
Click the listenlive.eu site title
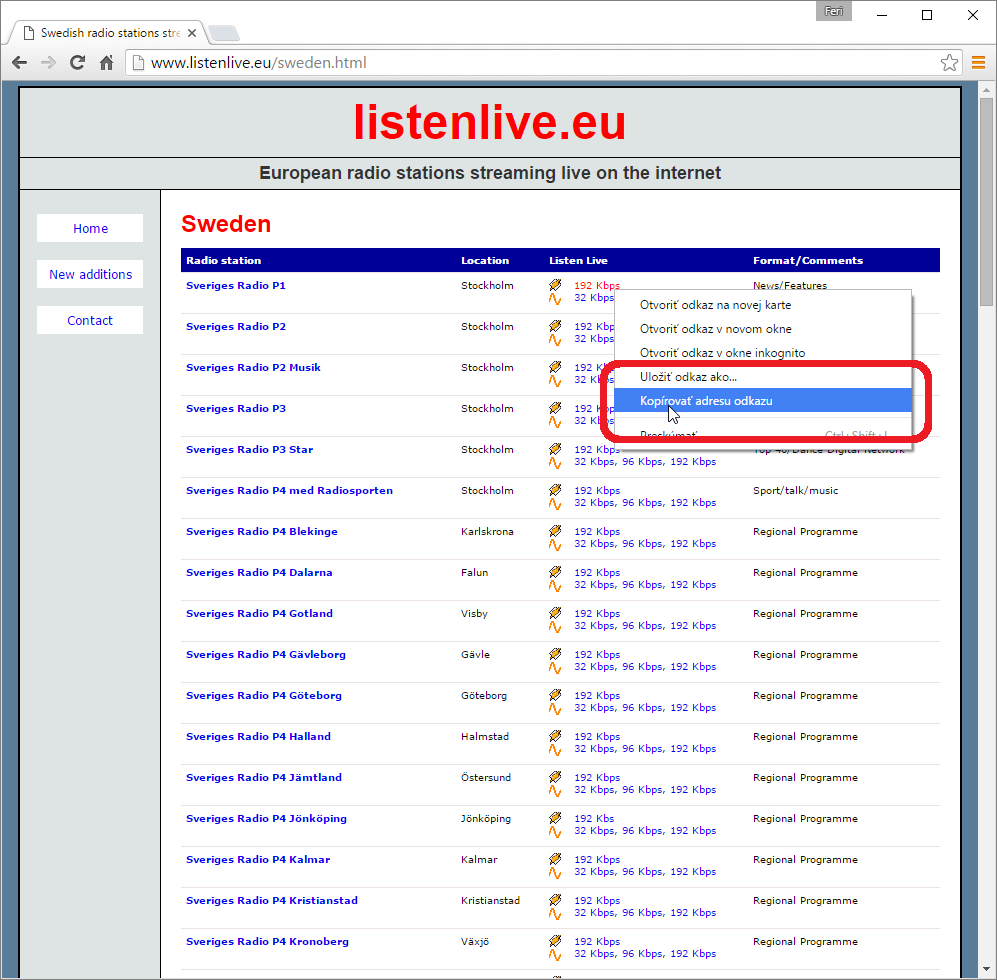[490, 122]
